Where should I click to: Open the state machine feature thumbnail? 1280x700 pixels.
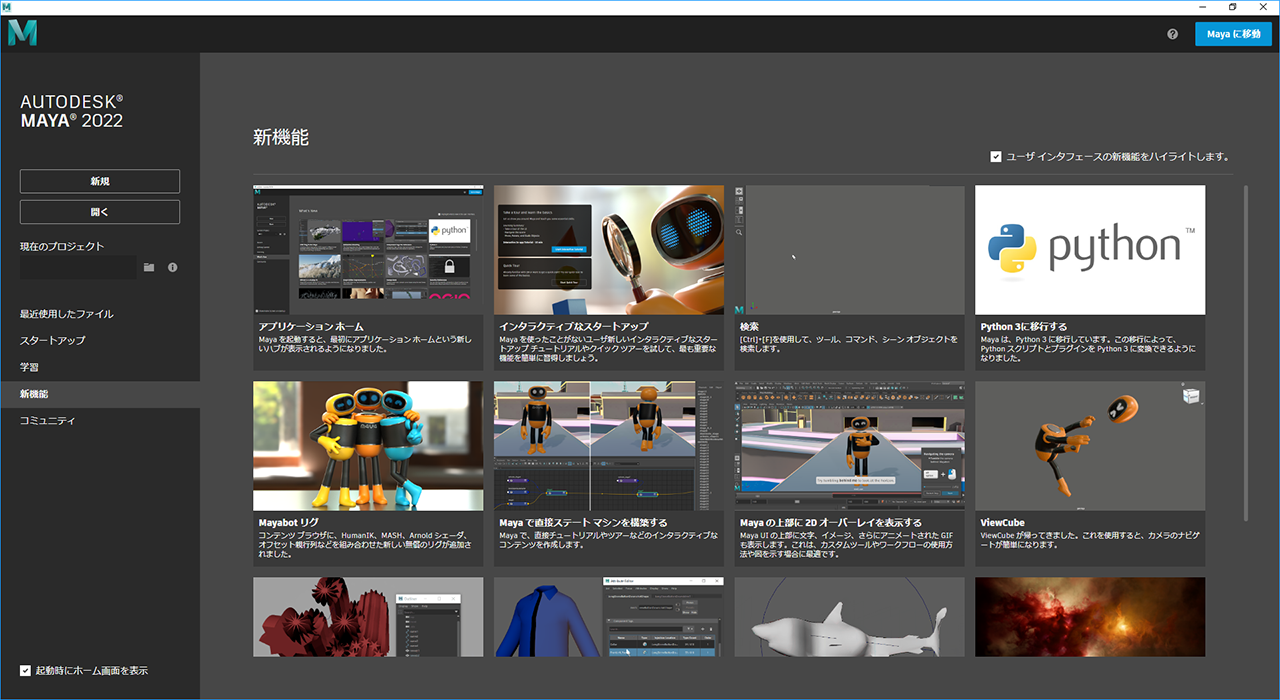[609, 446]
